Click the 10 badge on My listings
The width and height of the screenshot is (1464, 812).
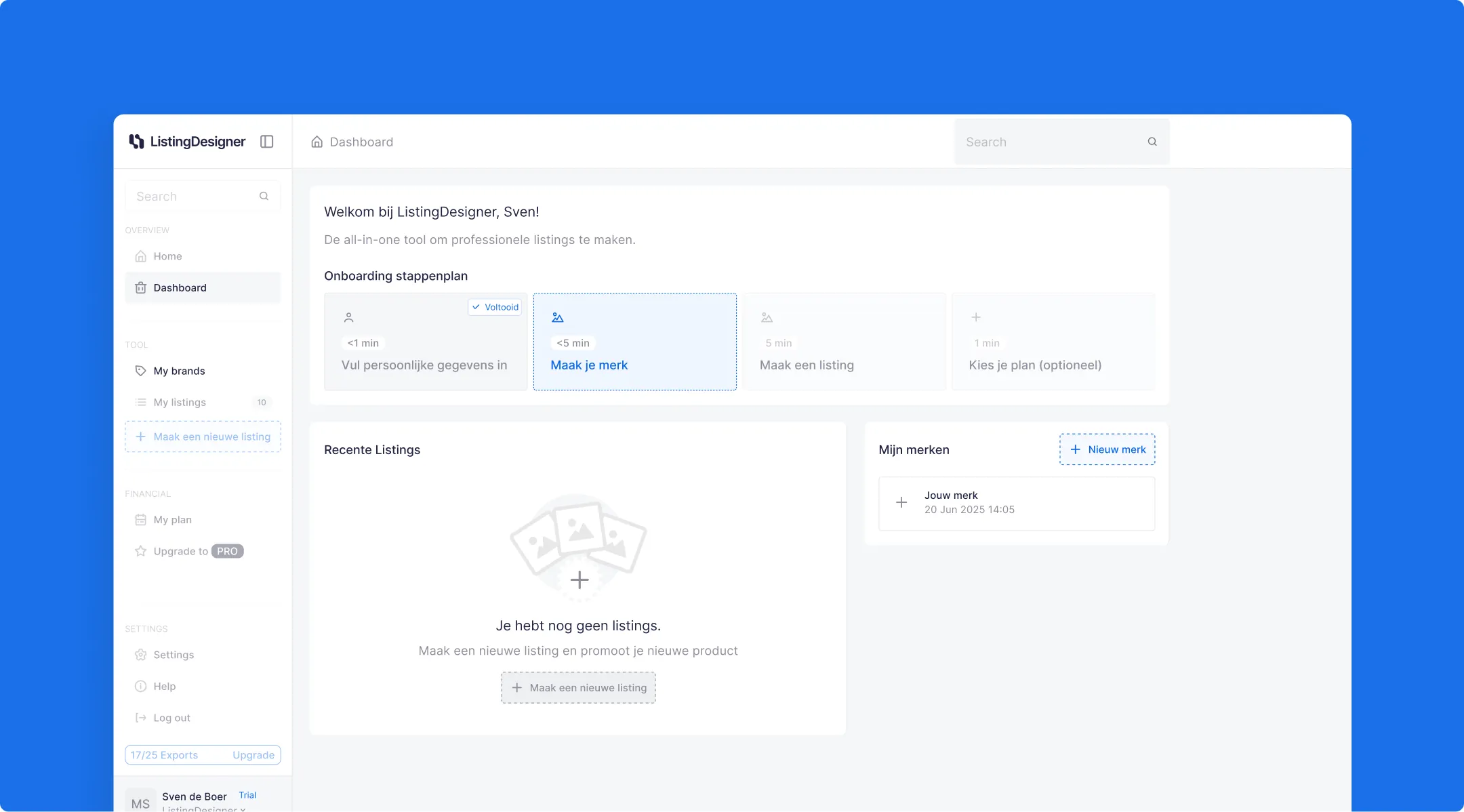click(262, 402)
